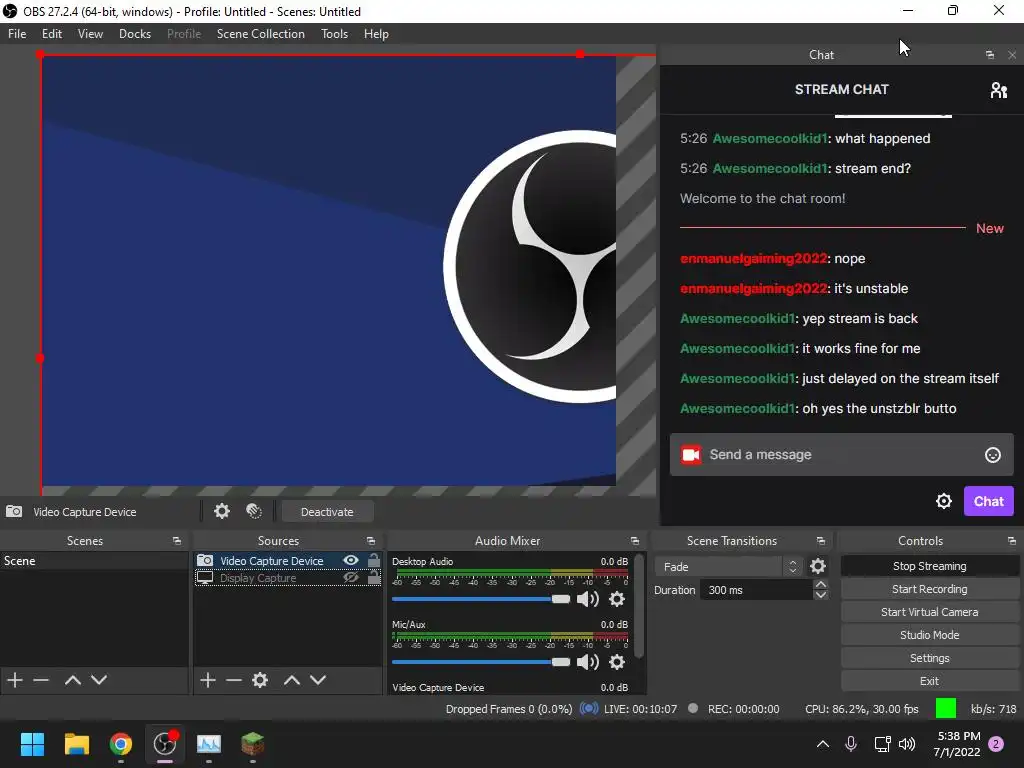Screen dimensions: 1024x768
Task: Enable Studio Mode
Action: point(929,635)
